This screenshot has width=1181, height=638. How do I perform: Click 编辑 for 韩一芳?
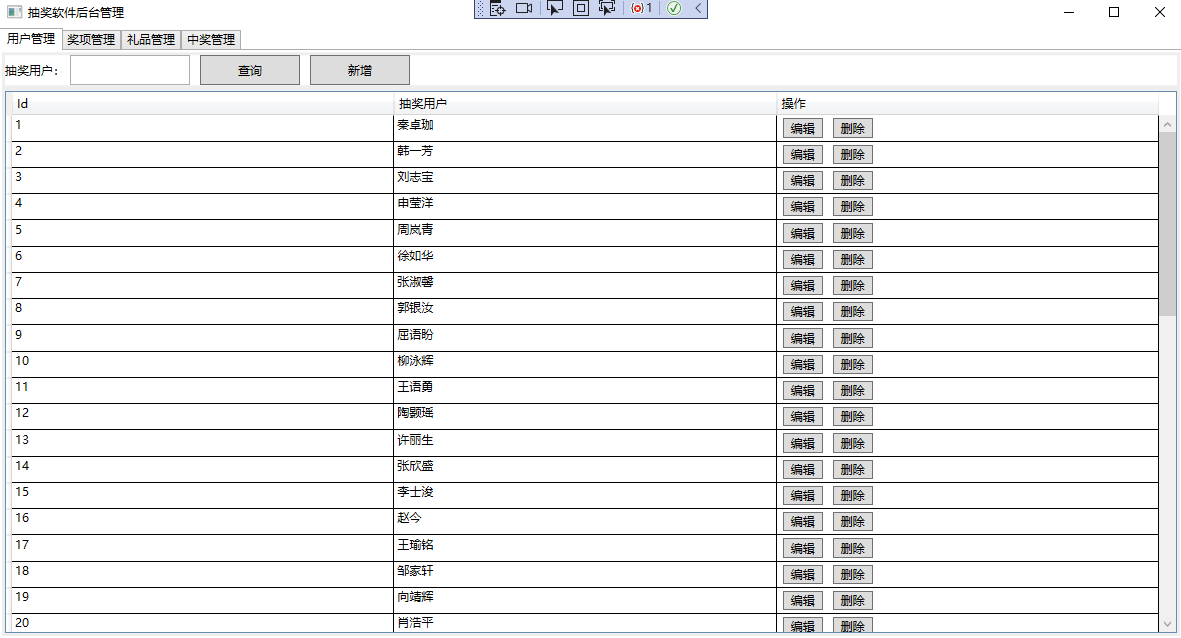(802, 154)
